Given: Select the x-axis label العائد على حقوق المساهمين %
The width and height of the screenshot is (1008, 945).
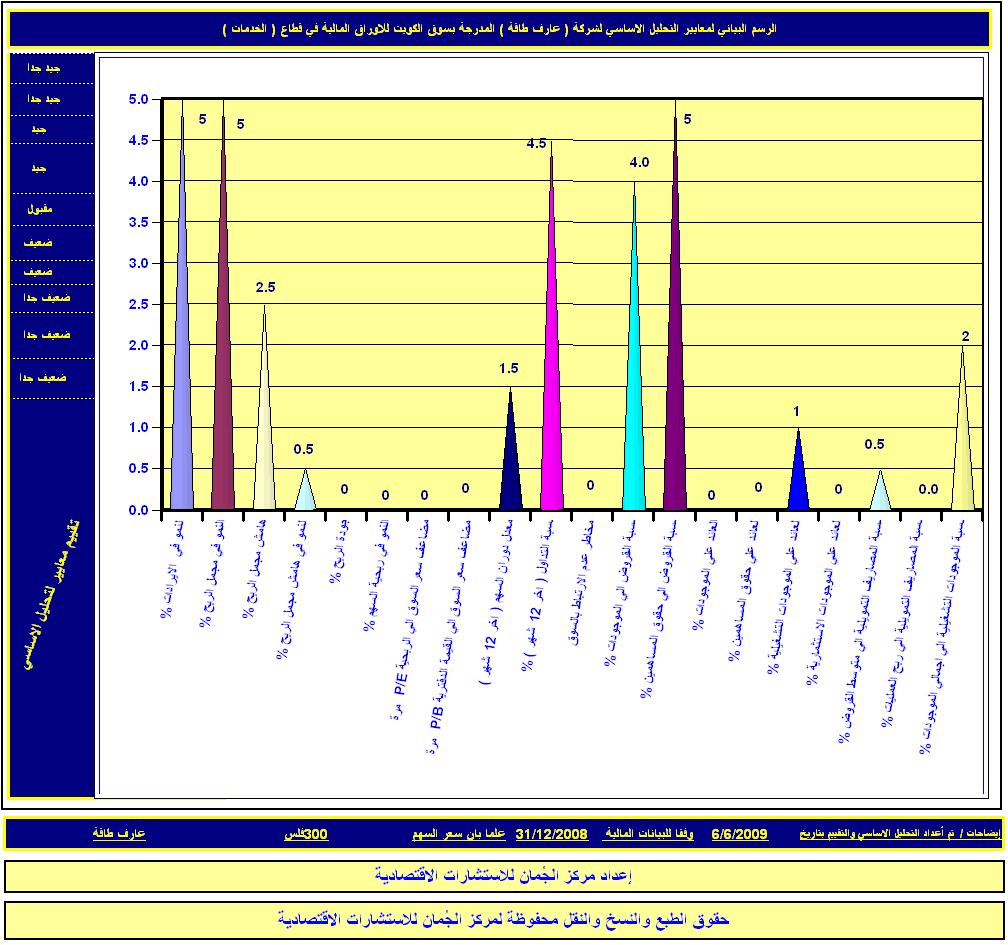Looking at the screenshot, I should point(744,590).
